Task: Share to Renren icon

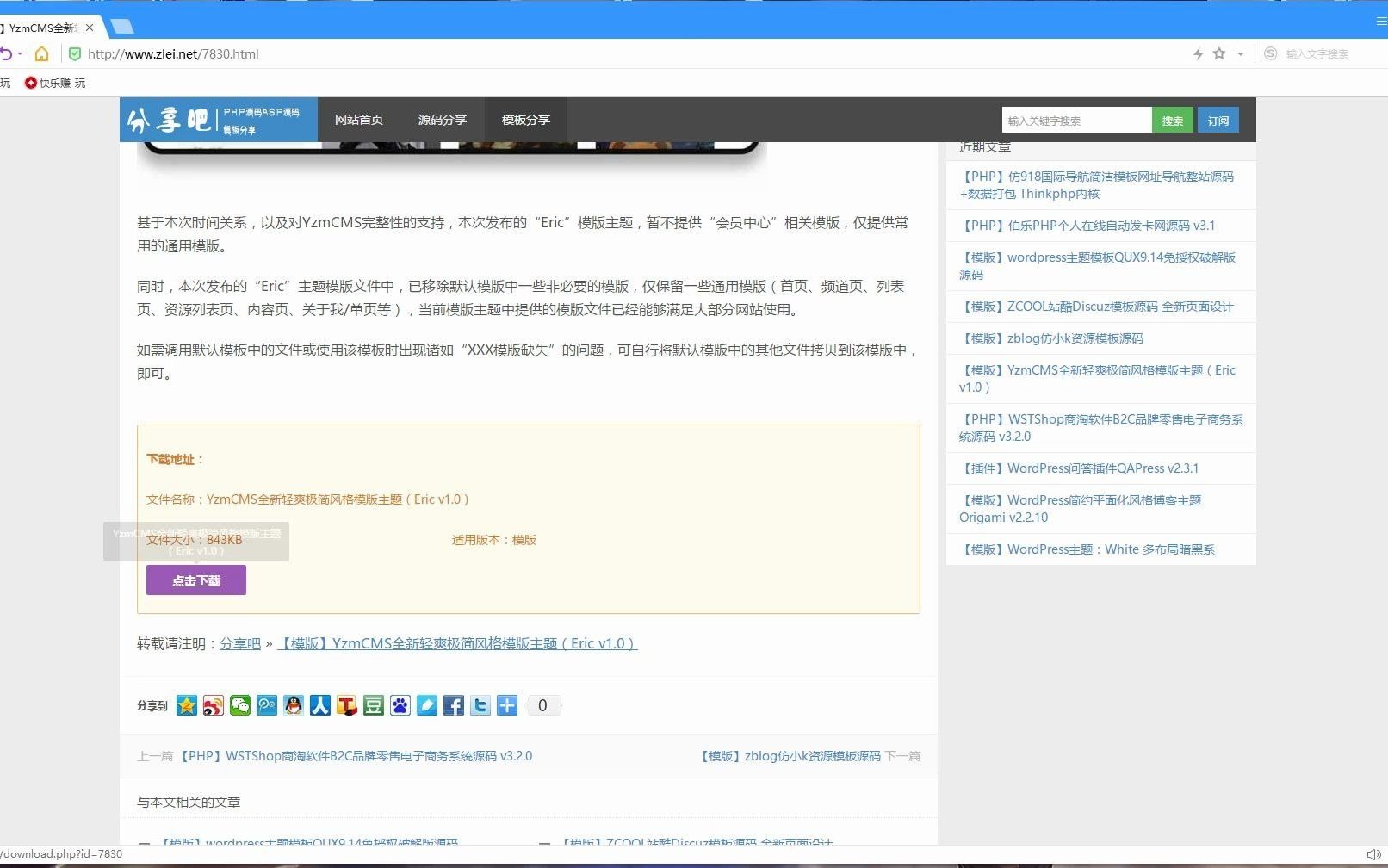Action: coord(320,706)
